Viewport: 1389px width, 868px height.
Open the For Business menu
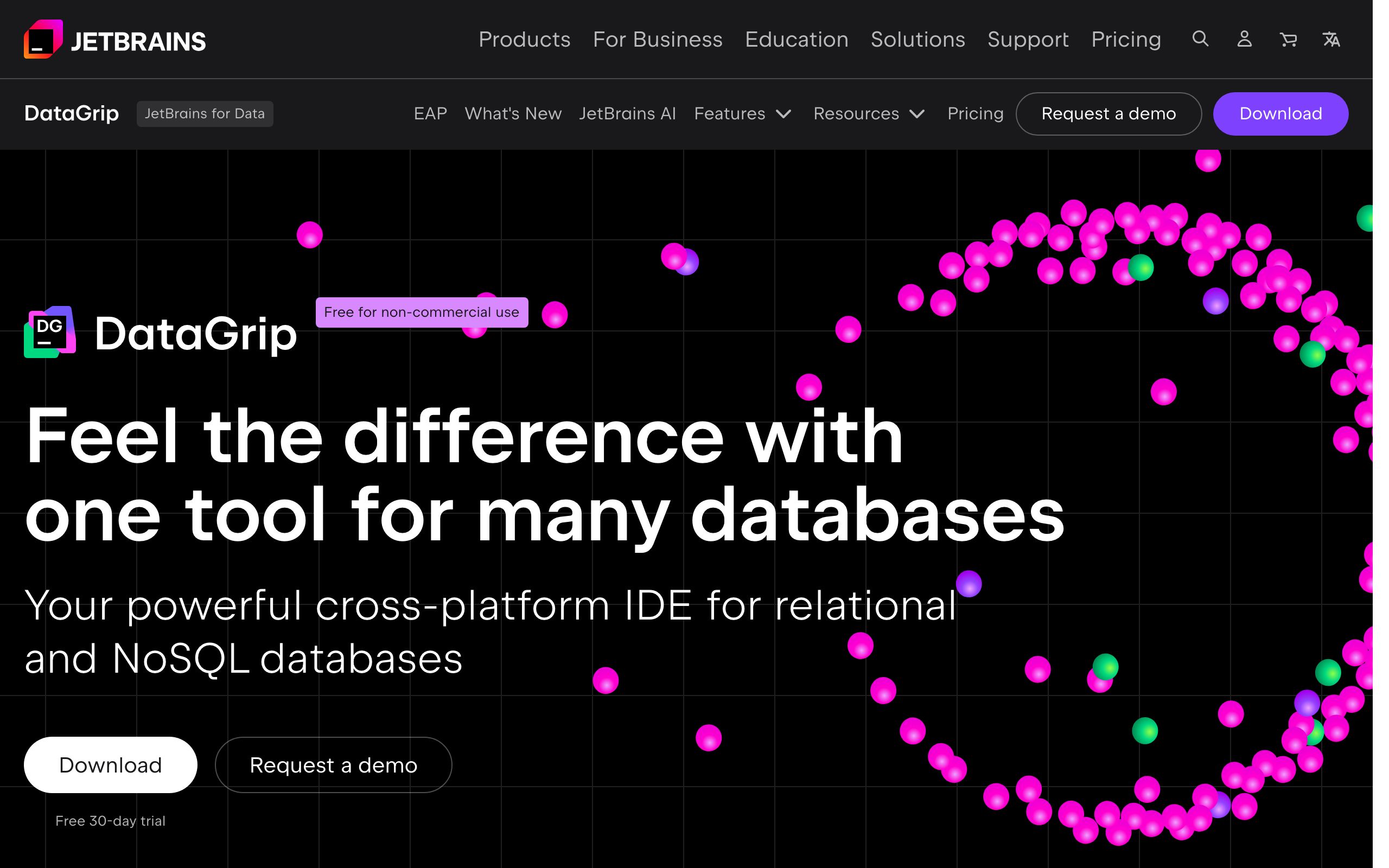[x=658, y=39]
